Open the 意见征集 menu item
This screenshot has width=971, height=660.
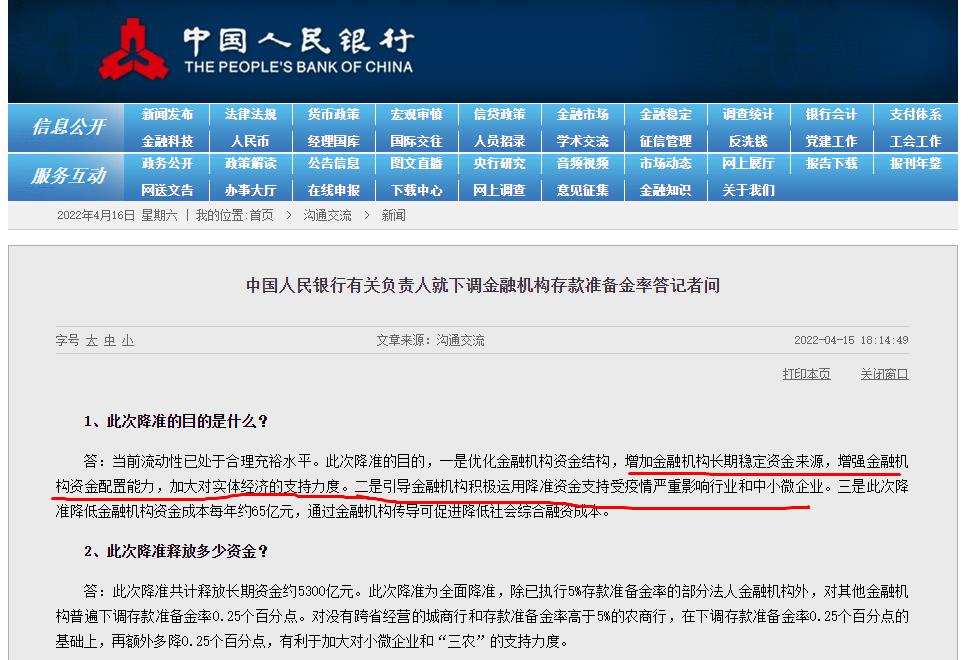pyautogui.click(x=582, y=190)
